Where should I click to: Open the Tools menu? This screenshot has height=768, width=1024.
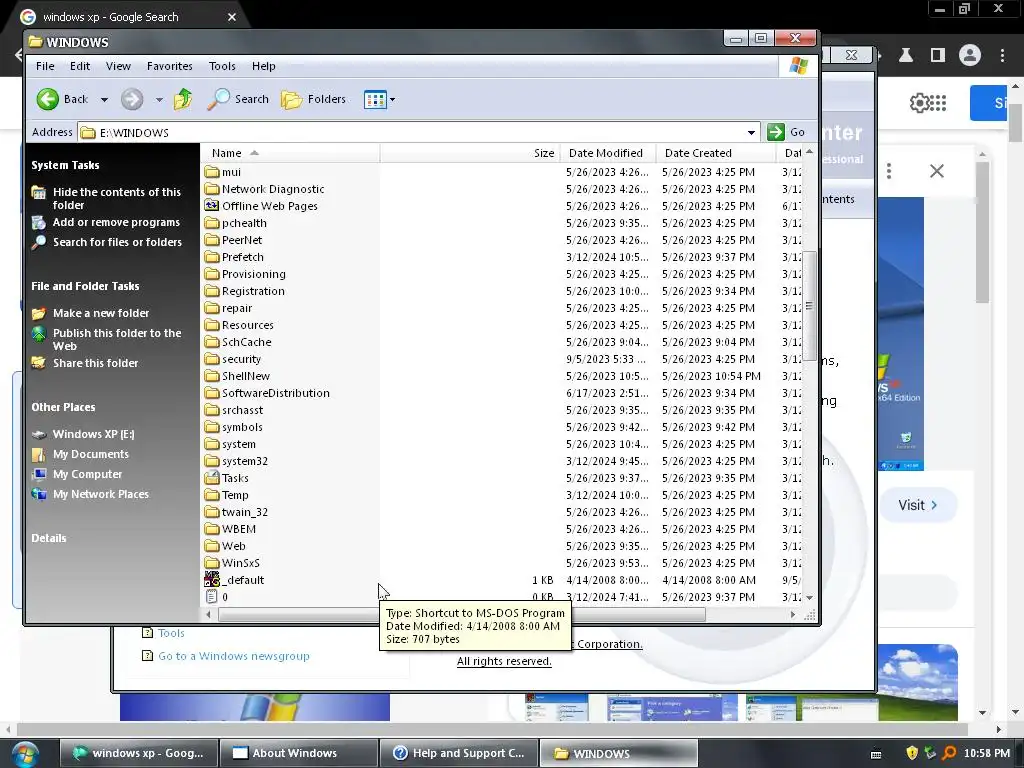tap(222, 66)
